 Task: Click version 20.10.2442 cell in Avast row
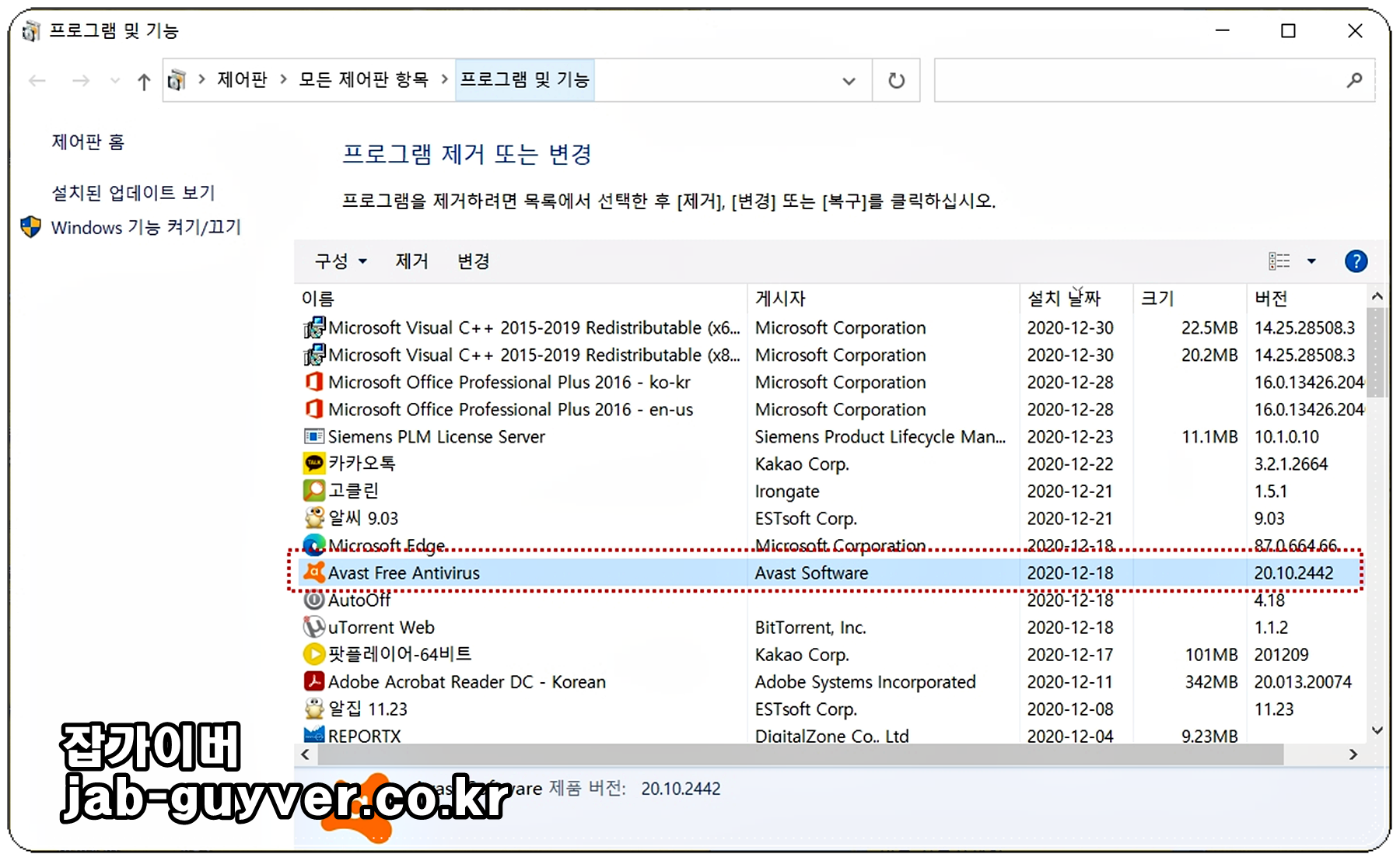[1293, 572]
